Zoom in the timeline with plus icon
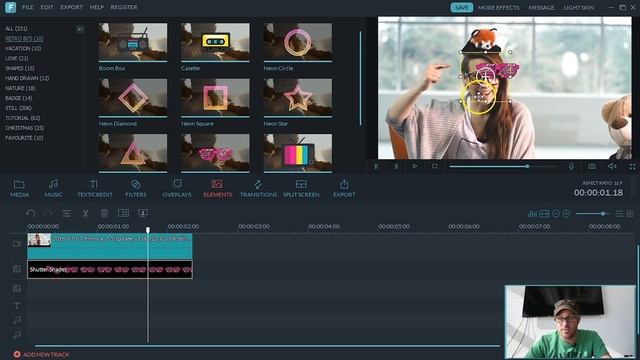 point(566,213)
